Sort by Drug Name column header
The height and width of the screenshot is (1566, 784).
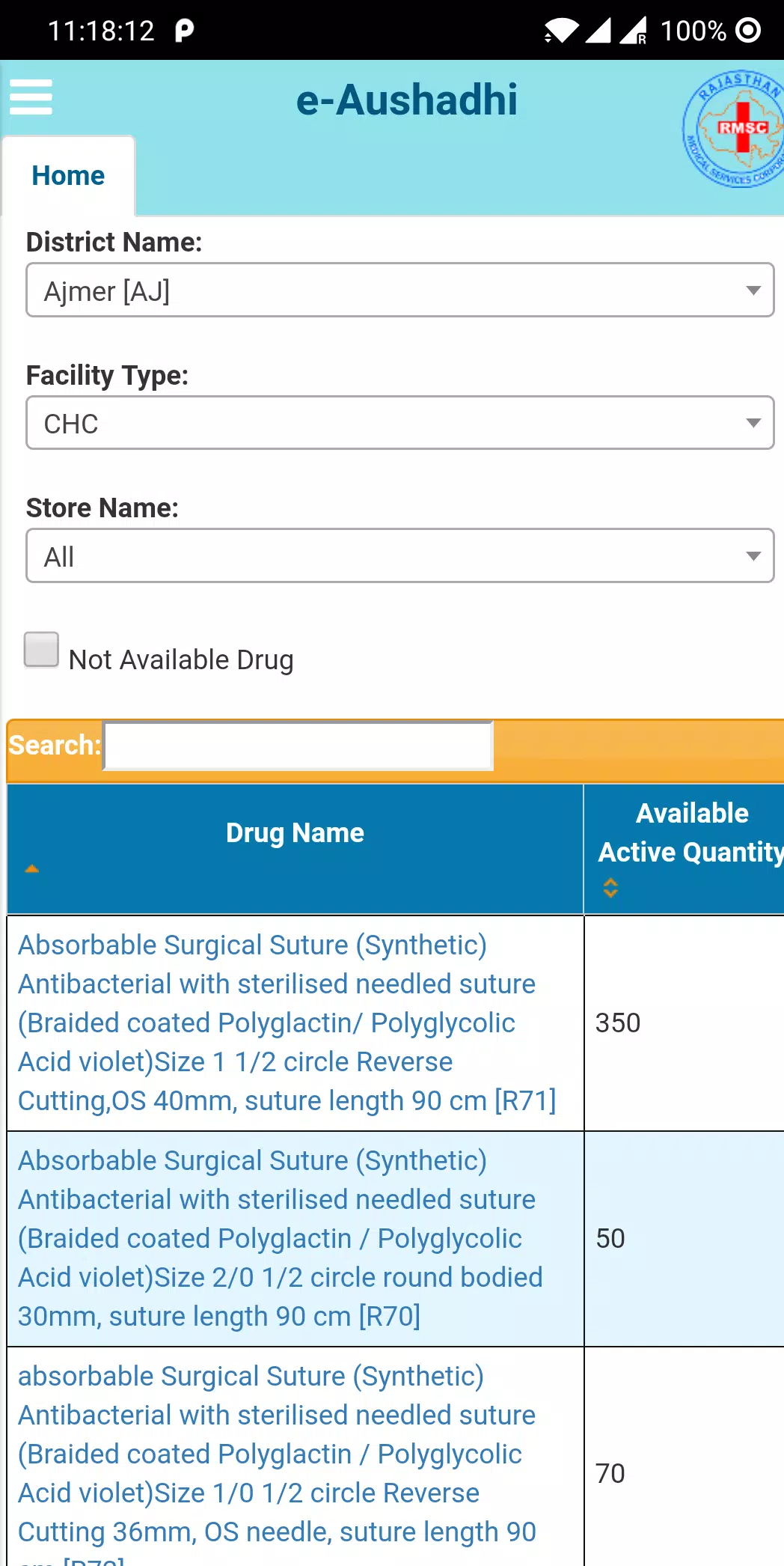295,833
